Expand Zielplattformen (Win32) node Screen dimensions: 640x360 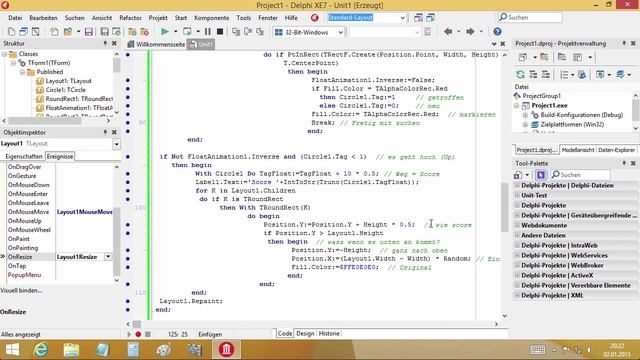pyautogui.click(x=525, y=124)
